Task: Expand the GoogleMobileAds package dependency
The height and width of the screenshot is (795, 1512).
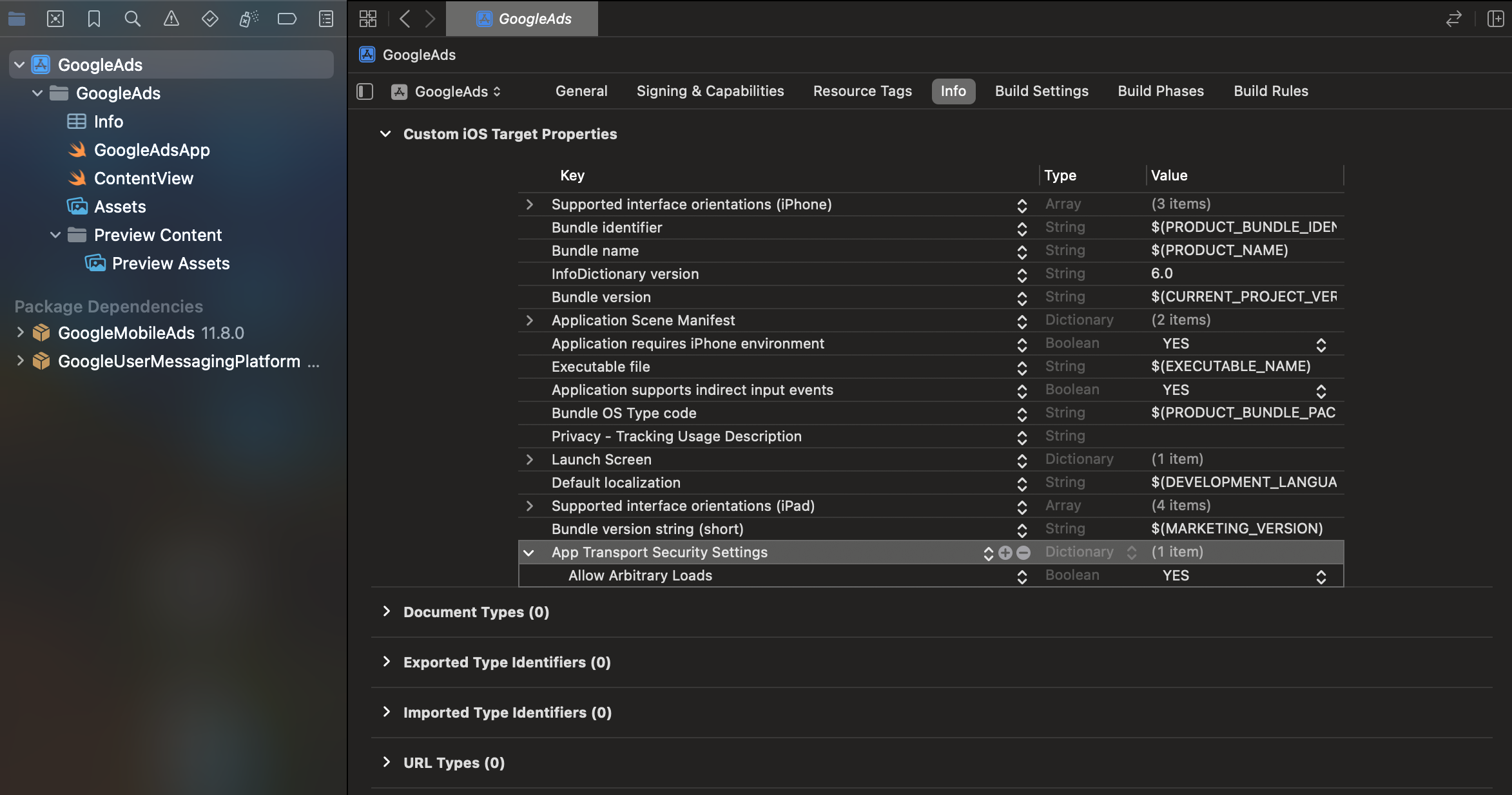Action: (20, 333)
